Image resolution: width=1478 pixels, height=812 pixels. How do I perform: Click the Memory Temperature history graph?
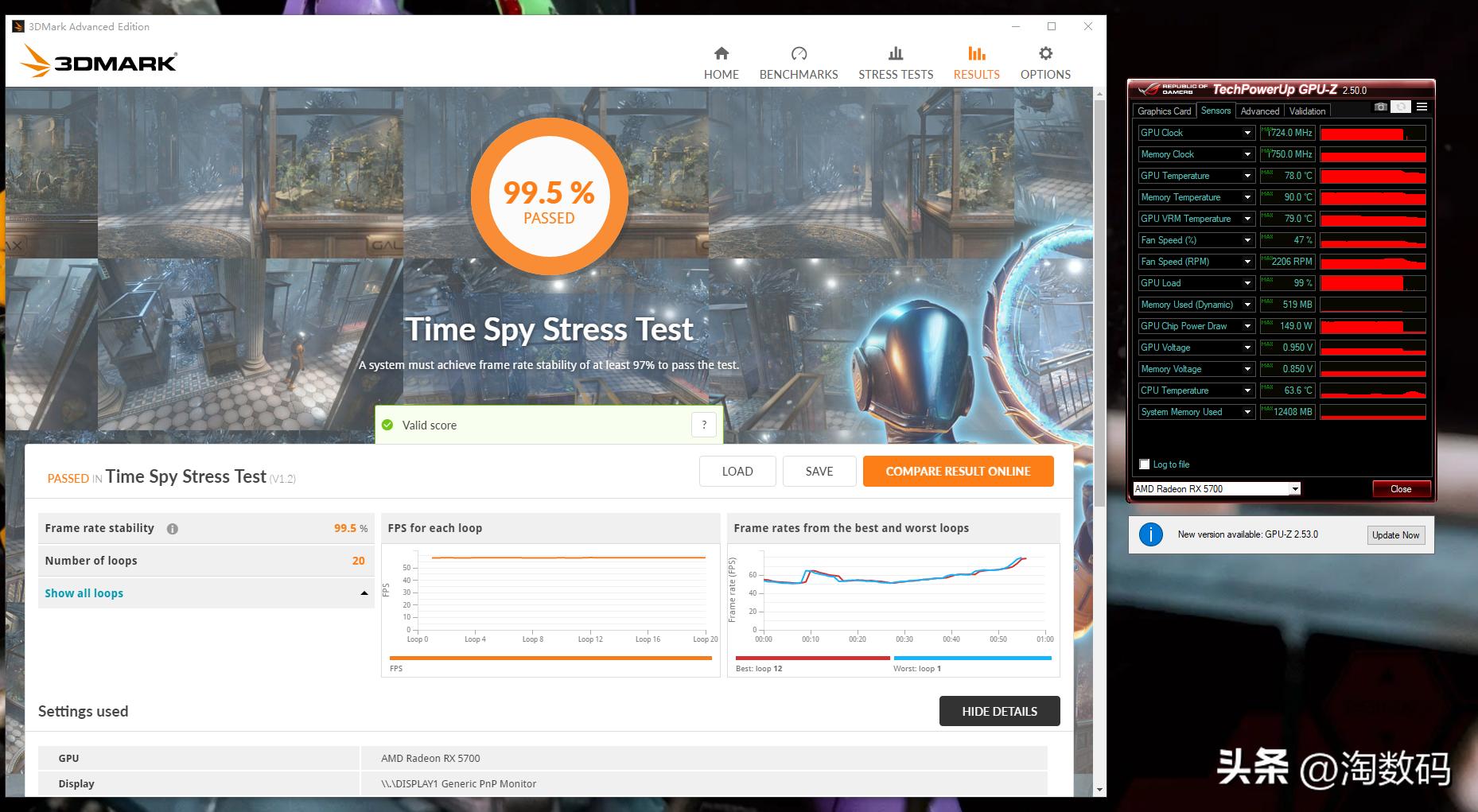[x=1373, y=197]
